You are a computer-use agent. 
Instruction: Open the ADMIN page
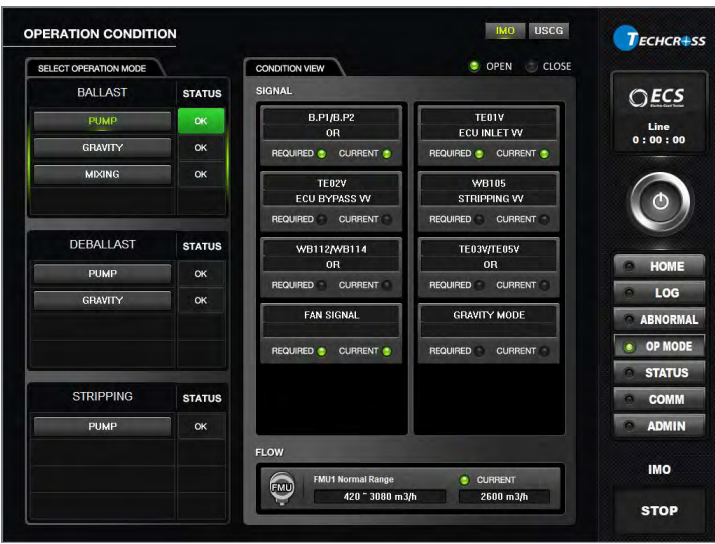659,426
